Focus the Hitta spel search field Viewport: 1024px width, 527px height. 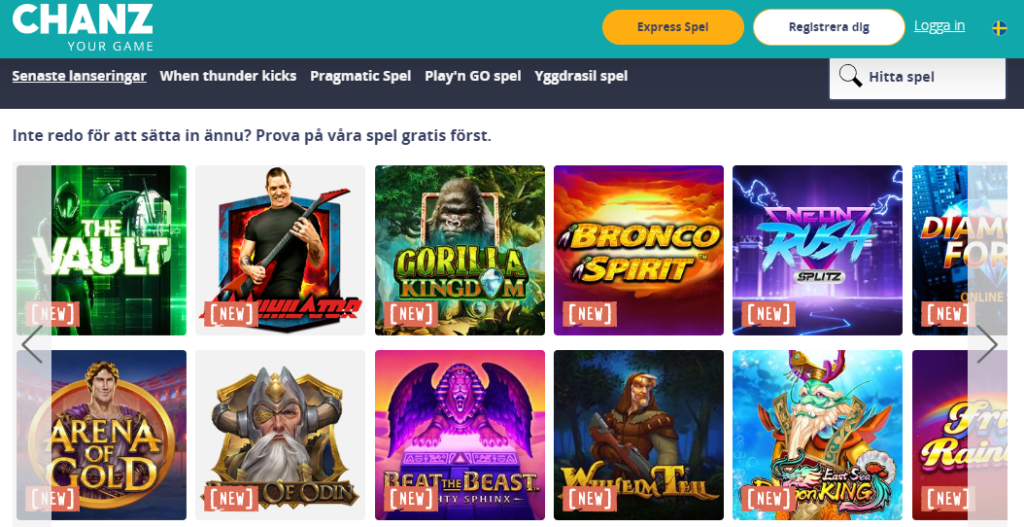pyautogui.click(x=917, y=78)
